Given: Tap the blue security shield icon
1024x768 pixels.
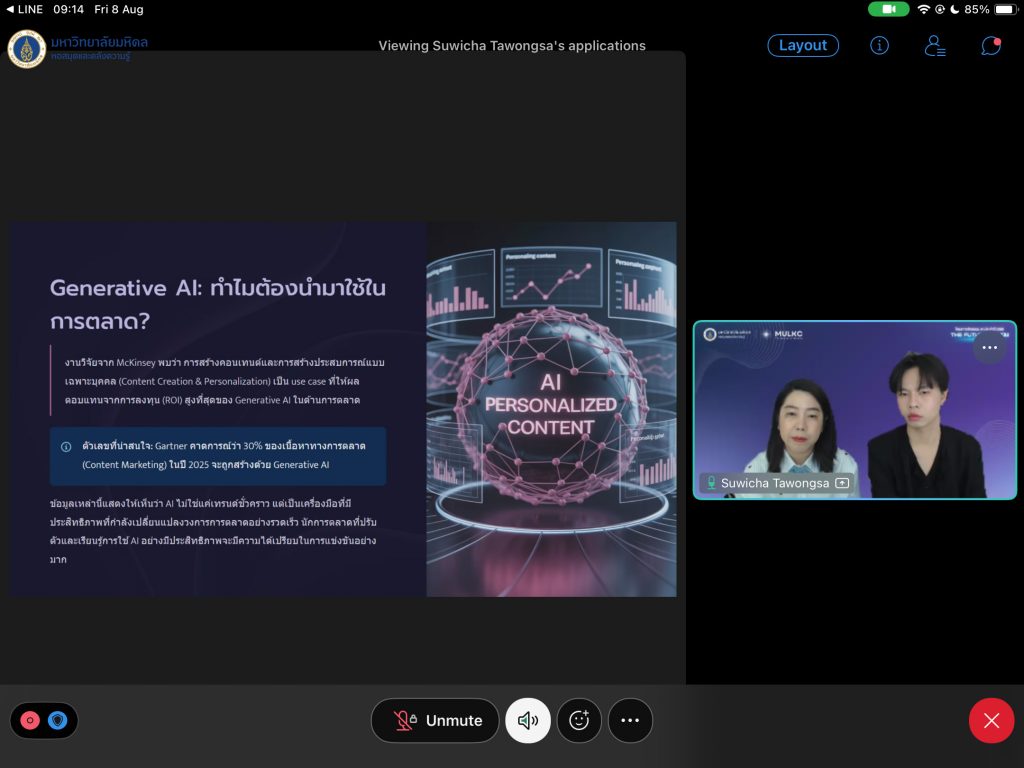Looking at the screenshot, I should tap(58, 720).
